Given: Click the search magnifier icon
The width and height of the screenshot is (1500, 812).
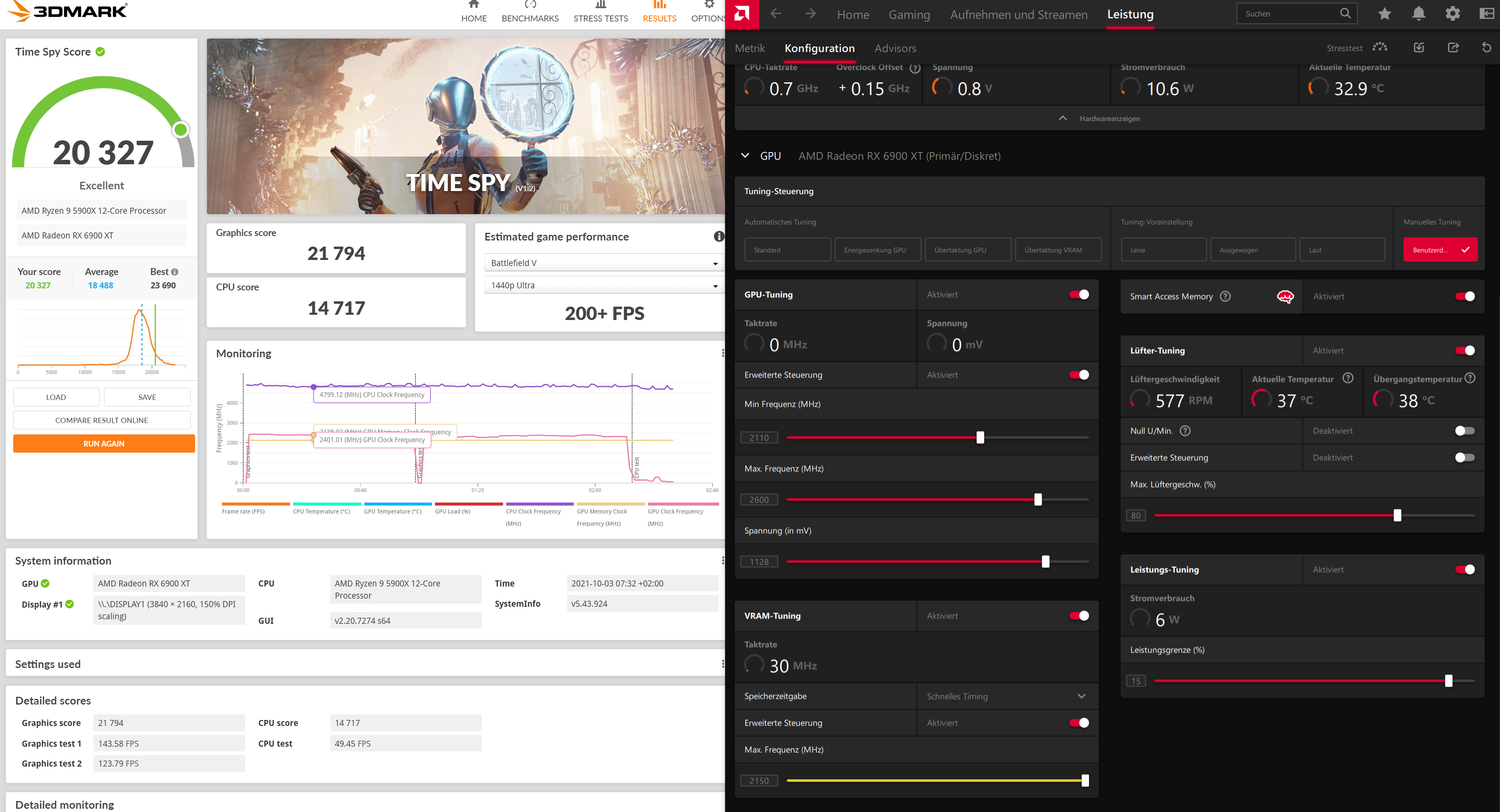Looking at the screenshot, I should [x=1345, y=13].
